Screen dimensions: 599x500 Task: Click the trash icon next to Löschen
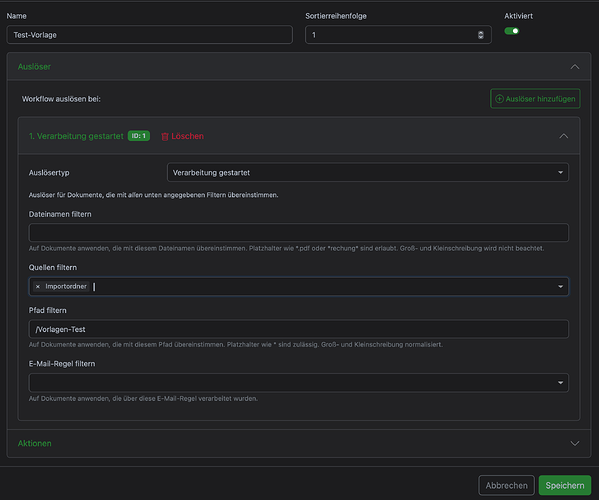(x=165, y=136)
